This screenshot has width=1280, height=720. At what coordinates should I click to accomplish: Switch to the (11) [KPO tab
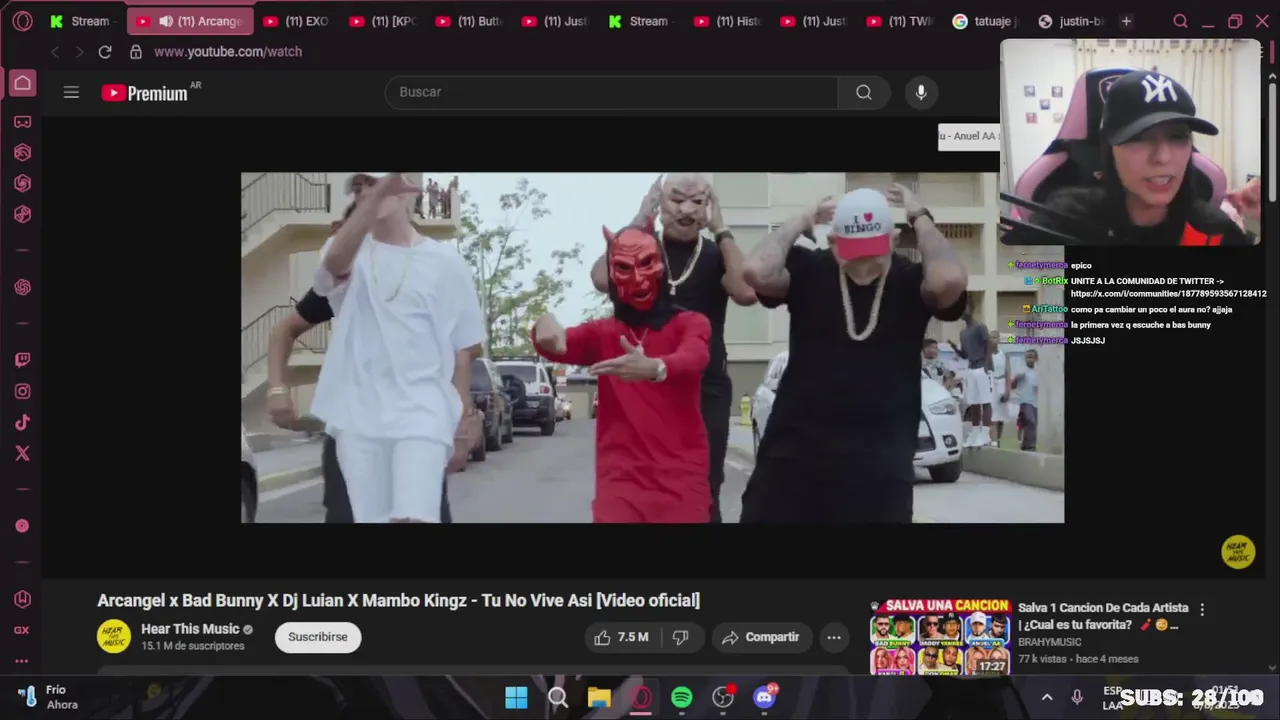click(x=383, y=21)
